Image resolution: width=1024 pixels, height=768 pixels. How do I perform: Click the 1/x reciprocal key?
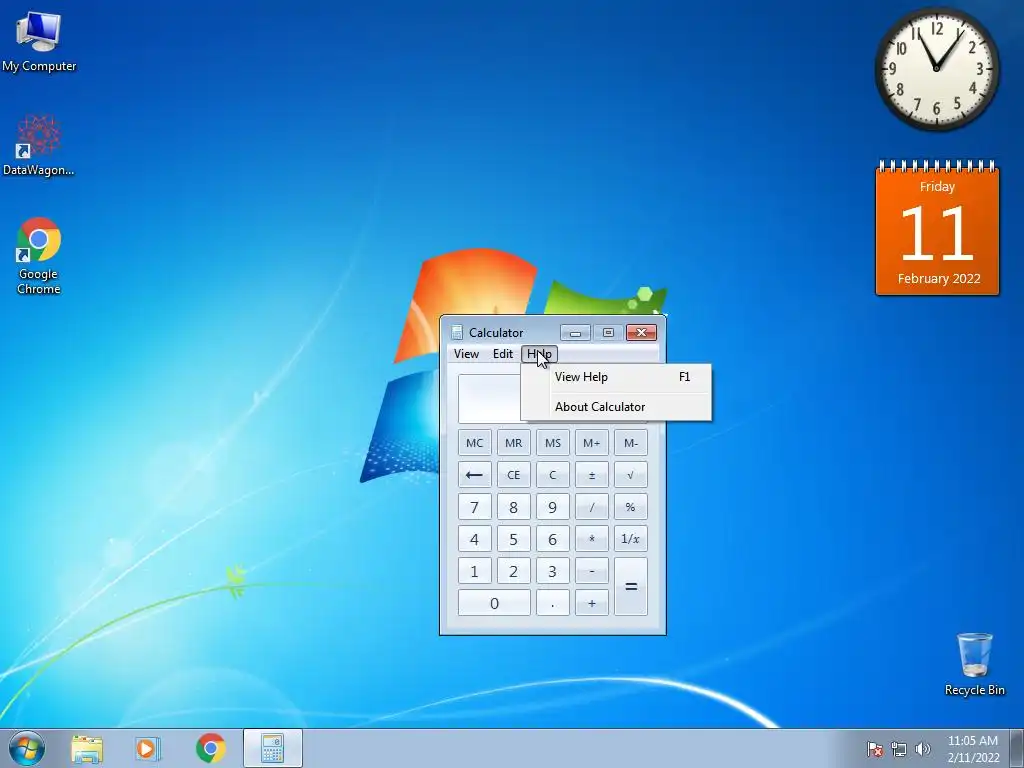coord(631,539)
